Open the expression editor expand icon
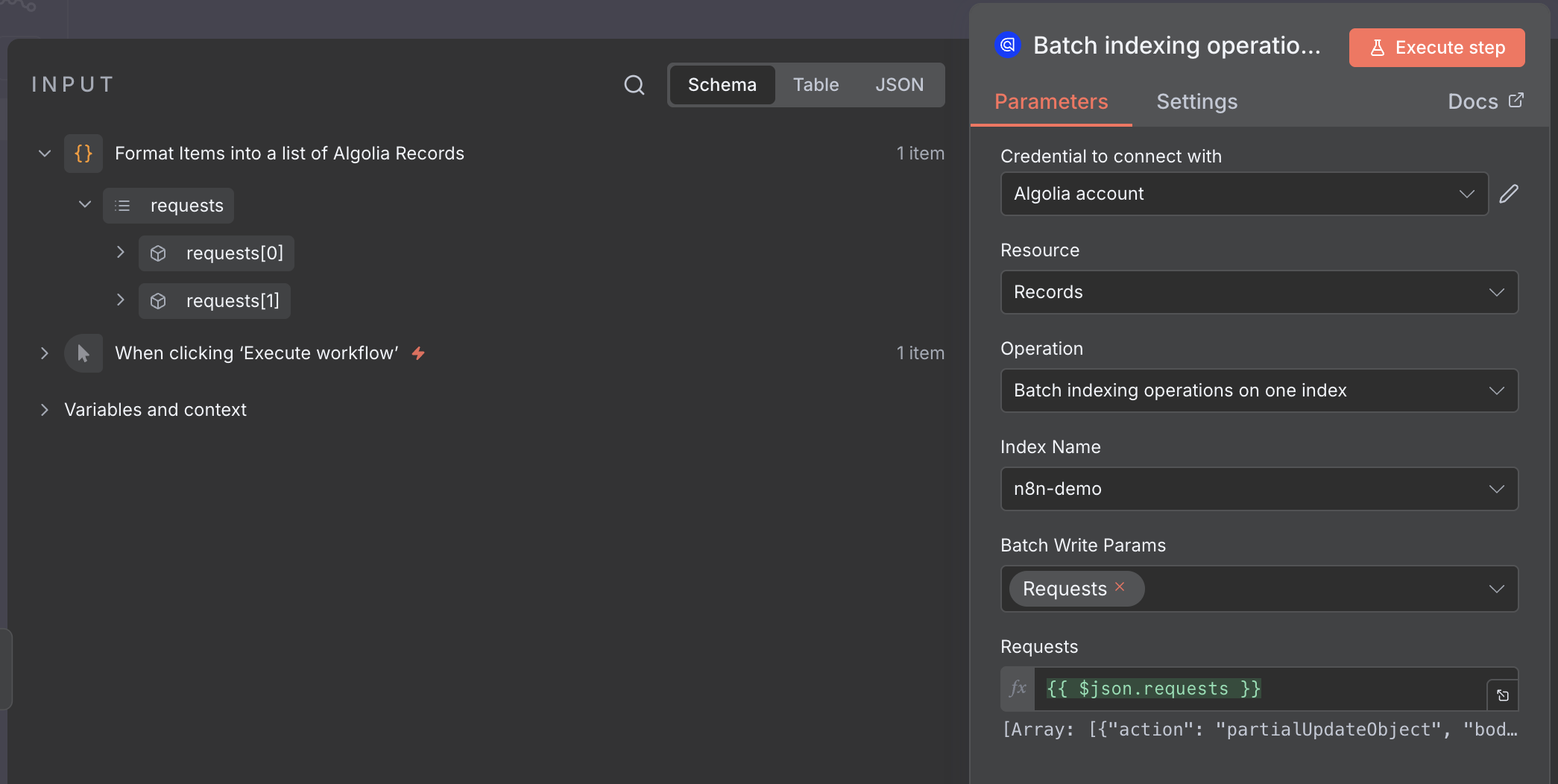The width and height of the screenshot is (1558, 784). click(1503, 695)
